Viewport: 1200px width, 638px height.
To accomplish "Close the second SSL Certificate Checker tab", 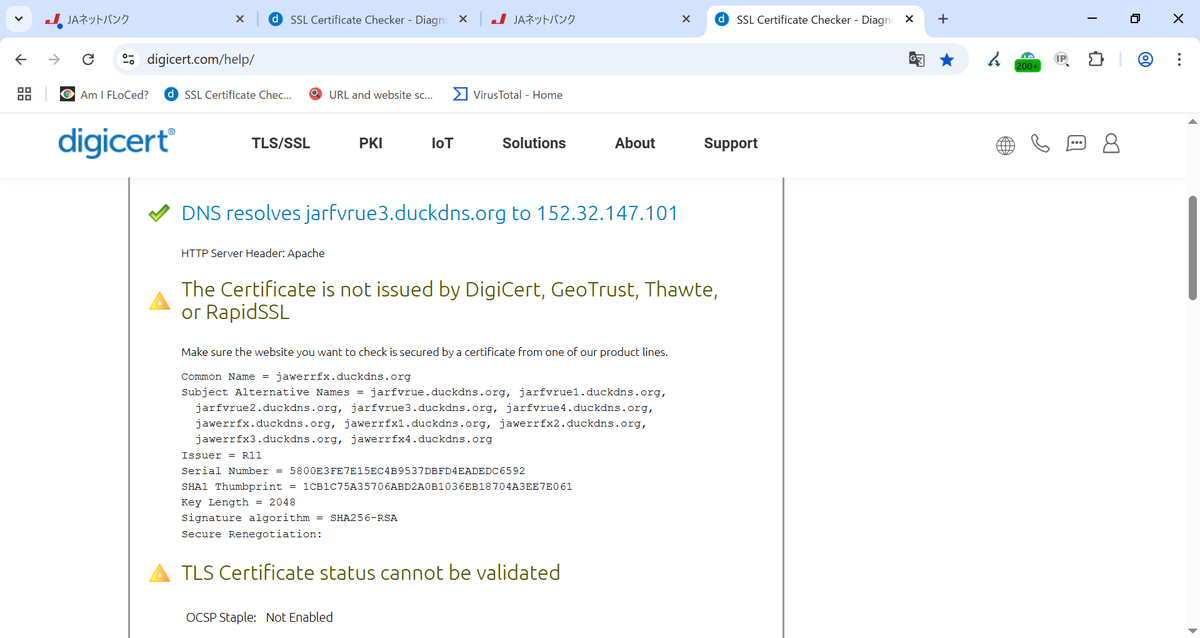I will coord(463,19).
